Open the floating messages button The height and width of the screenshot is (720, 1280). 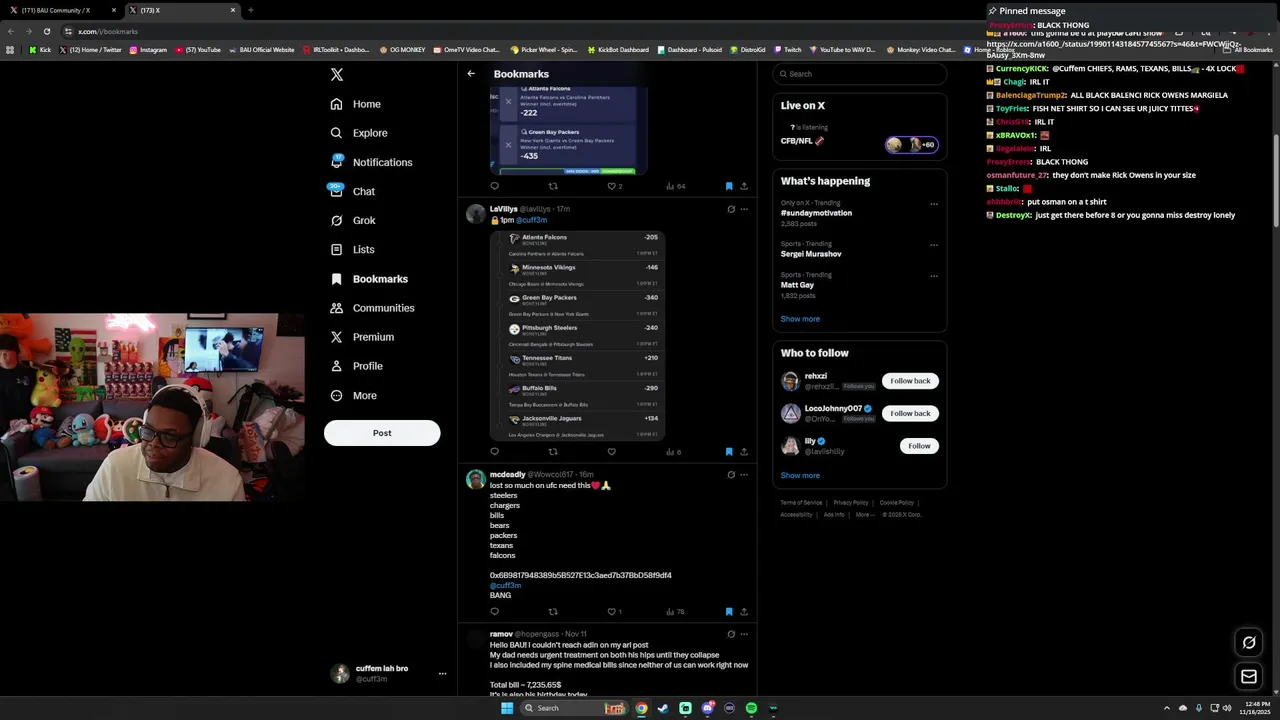point(1249,677)
